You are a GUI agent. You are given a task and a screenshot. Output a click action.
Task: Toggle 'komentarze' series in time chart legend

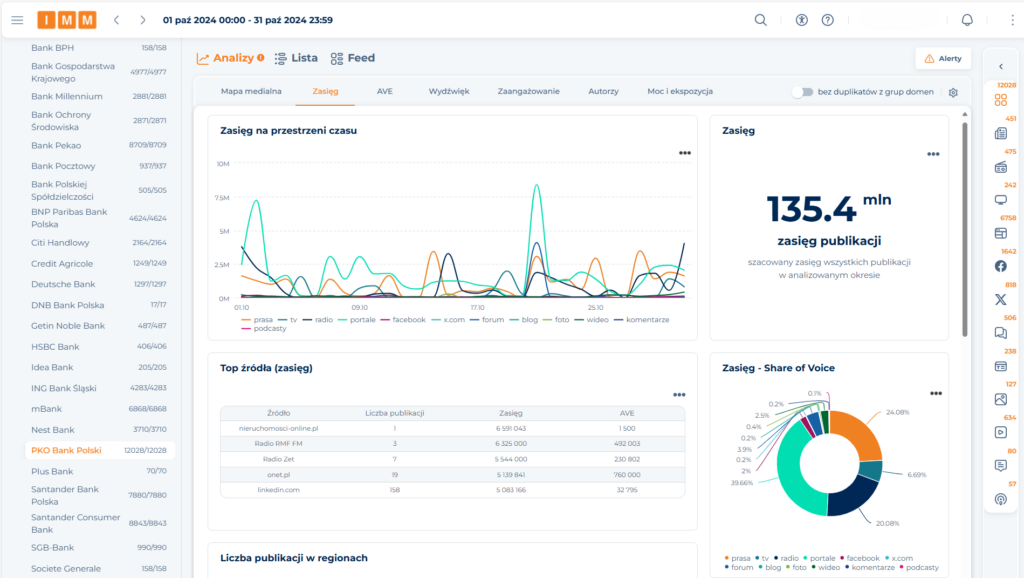click(642, 320)
